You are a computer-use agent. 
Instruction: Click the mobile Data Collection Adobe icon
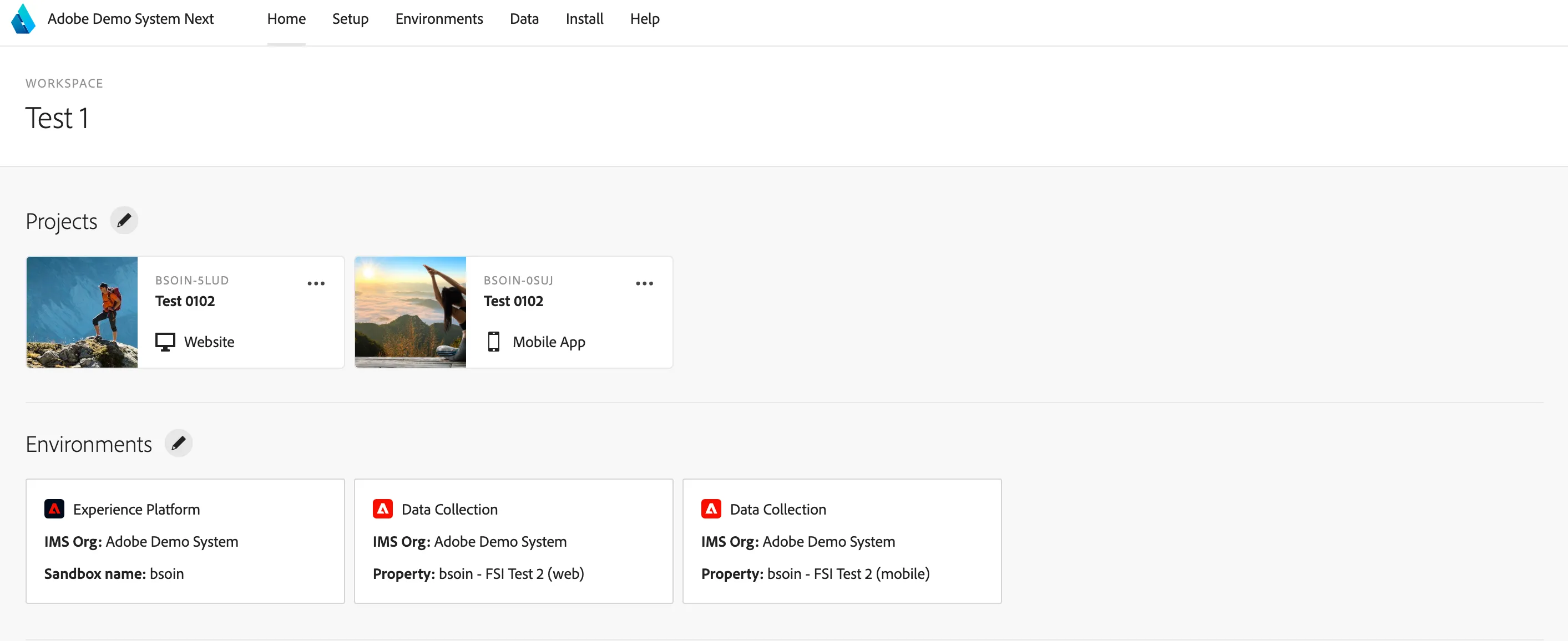(711, 508)
